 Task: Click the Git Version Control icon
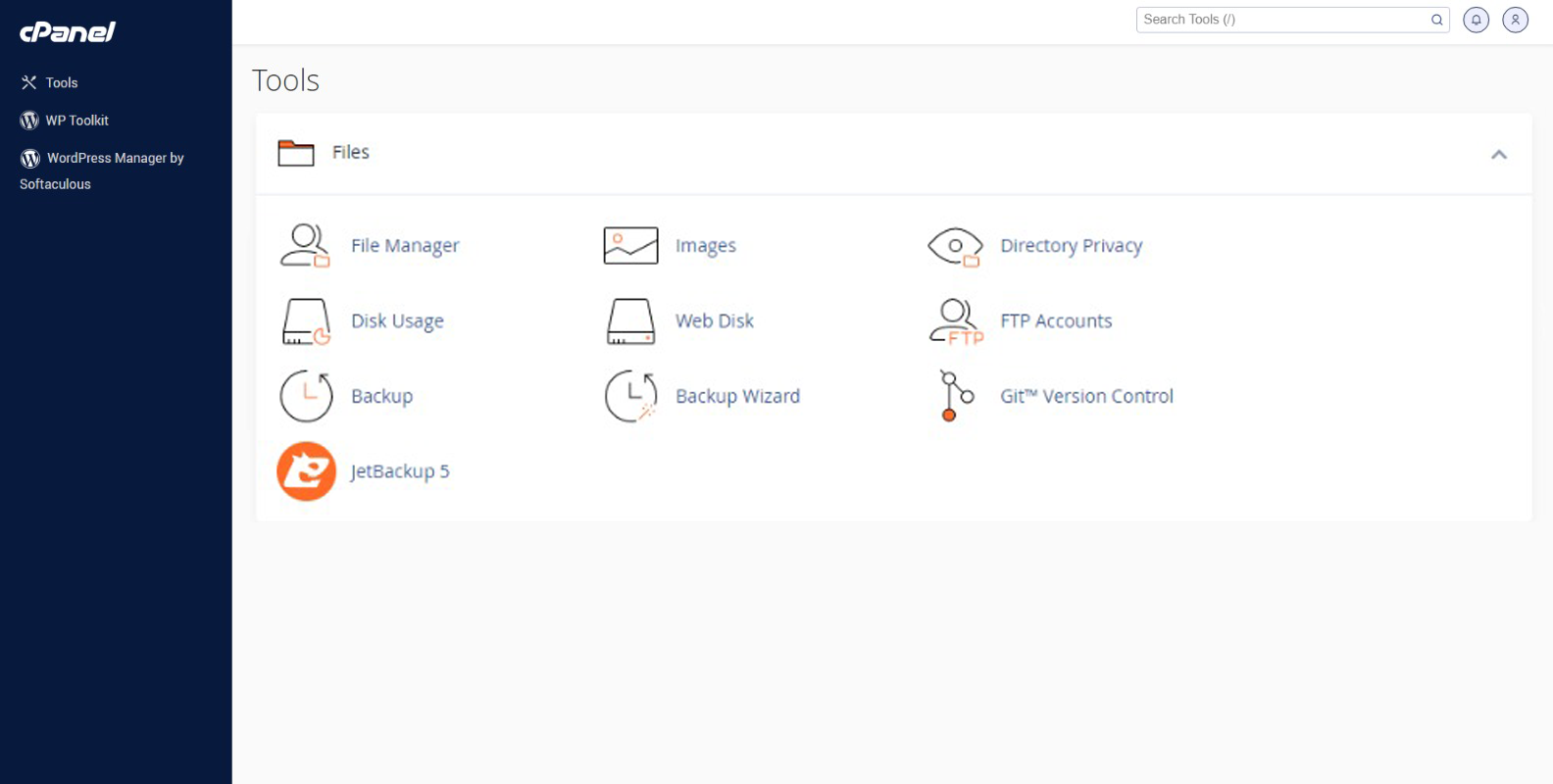pyautogui.click(x=955, y=396)
